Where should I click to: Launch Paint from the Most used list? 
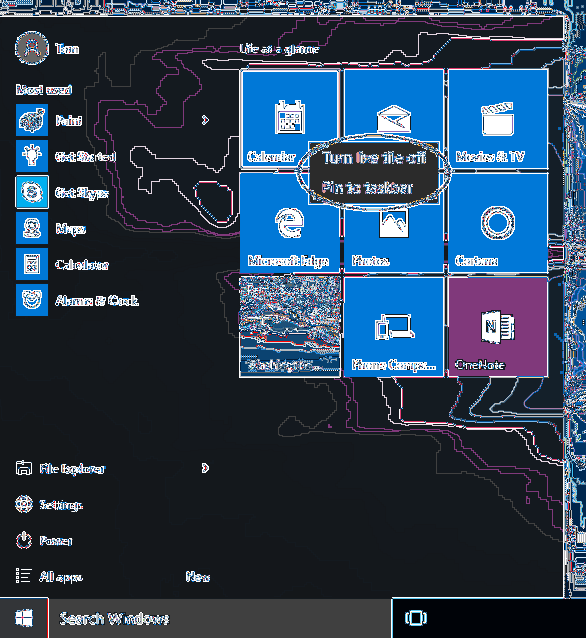point(32,120)
